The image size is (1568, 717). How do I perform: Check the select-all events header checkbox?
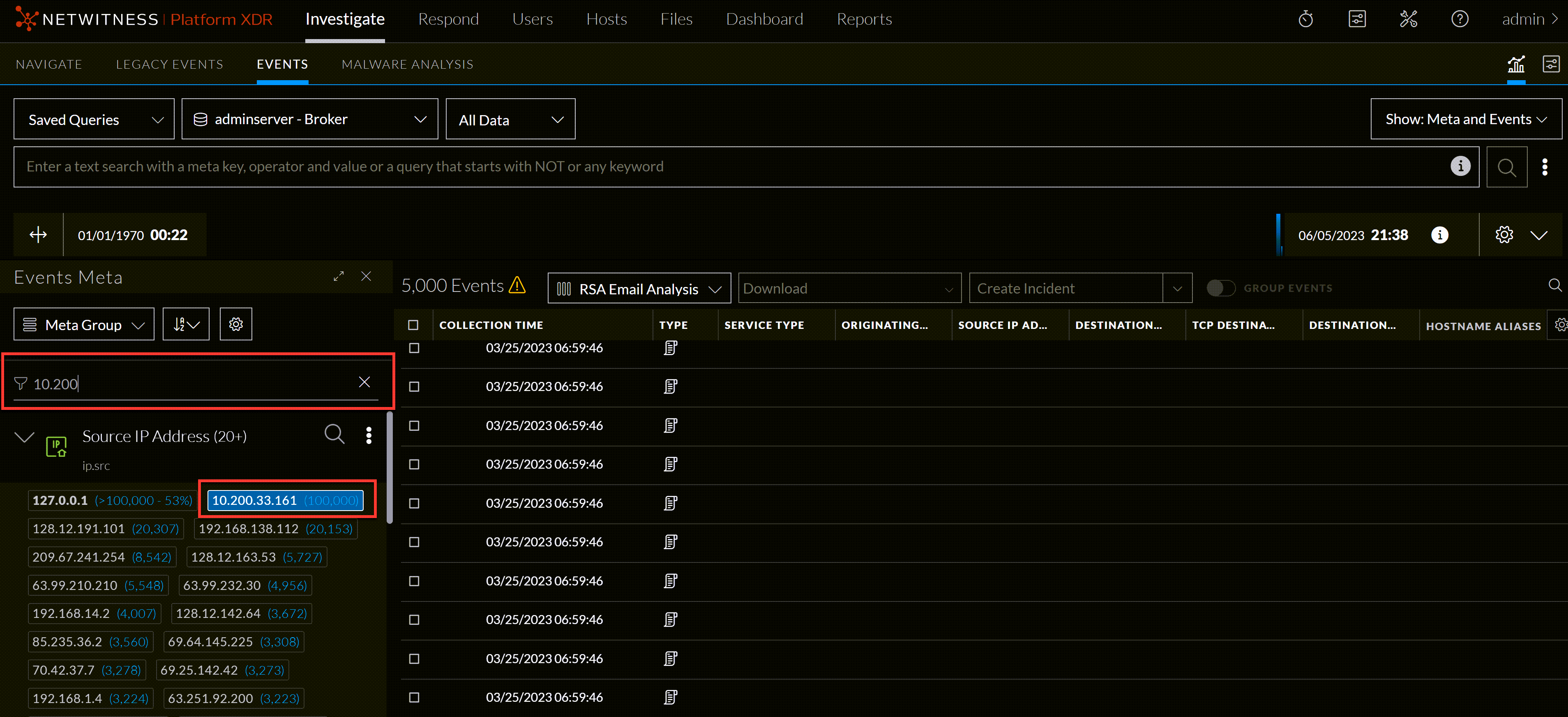[x=413, y=325]
